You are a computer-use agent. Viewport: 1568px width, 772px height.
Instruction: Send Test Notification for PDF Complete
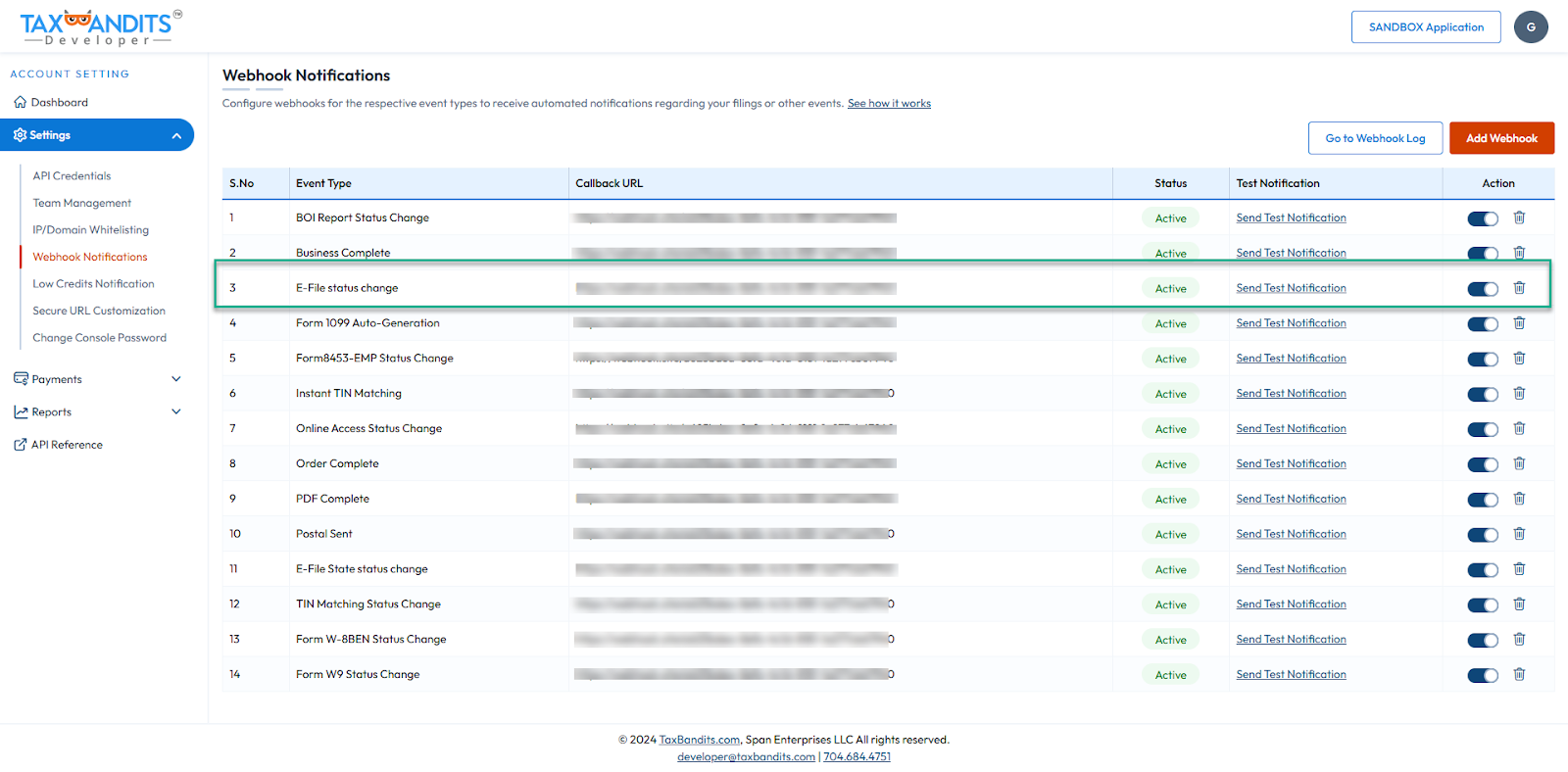(x=1291, y=500)
